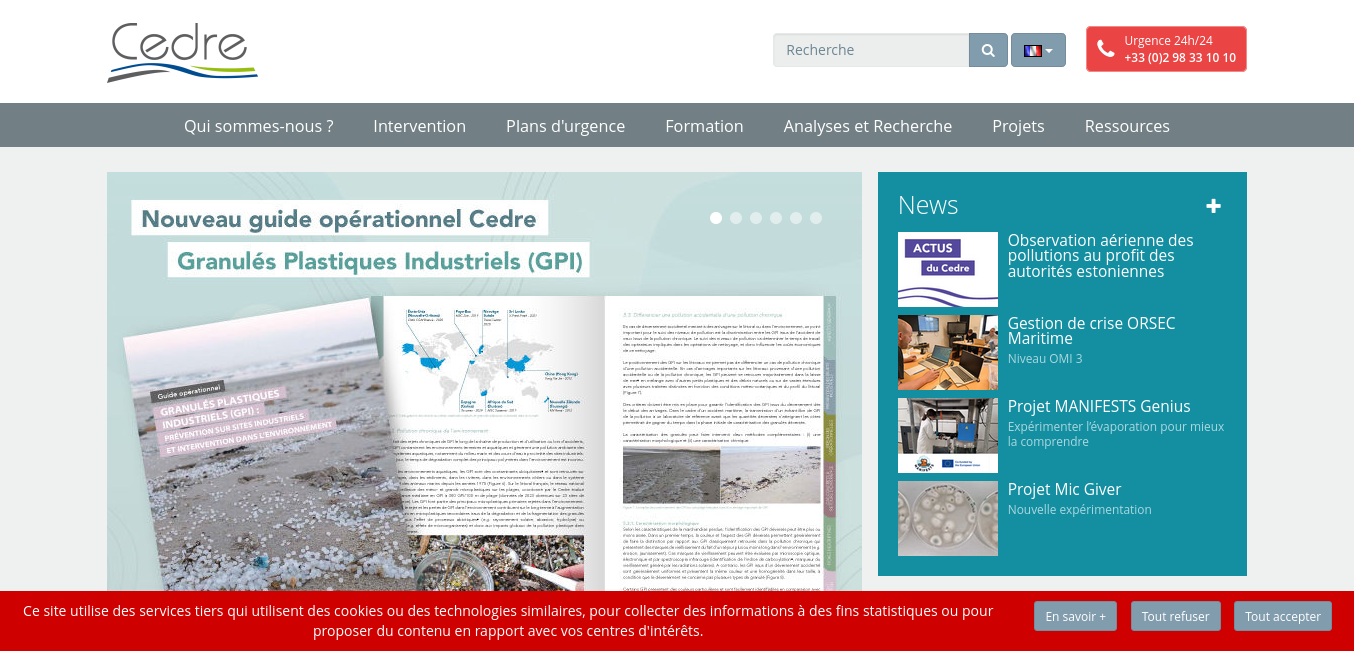This screenshot has height=651, width=1366.
Task: Click the Cedre logo
Action: 183,52
